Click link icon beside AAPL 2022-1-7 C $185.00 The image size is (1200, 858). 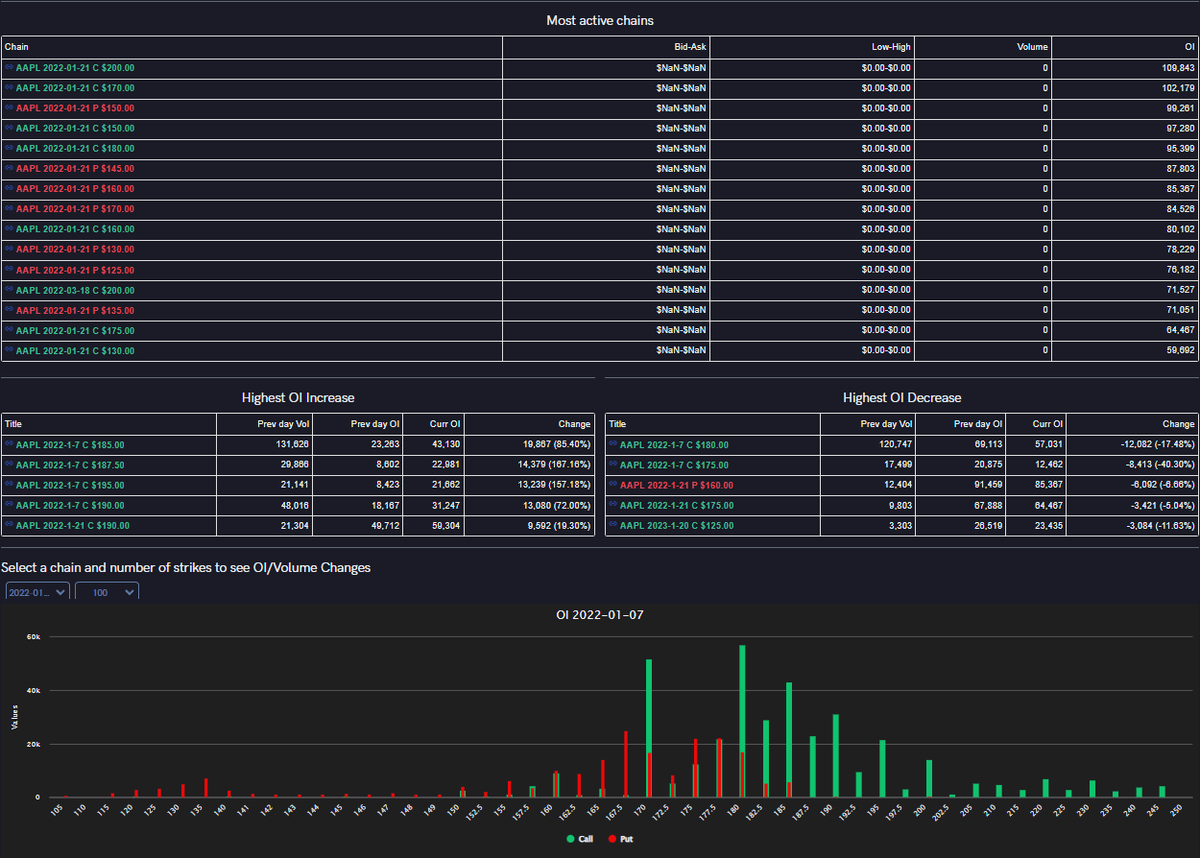9,445
